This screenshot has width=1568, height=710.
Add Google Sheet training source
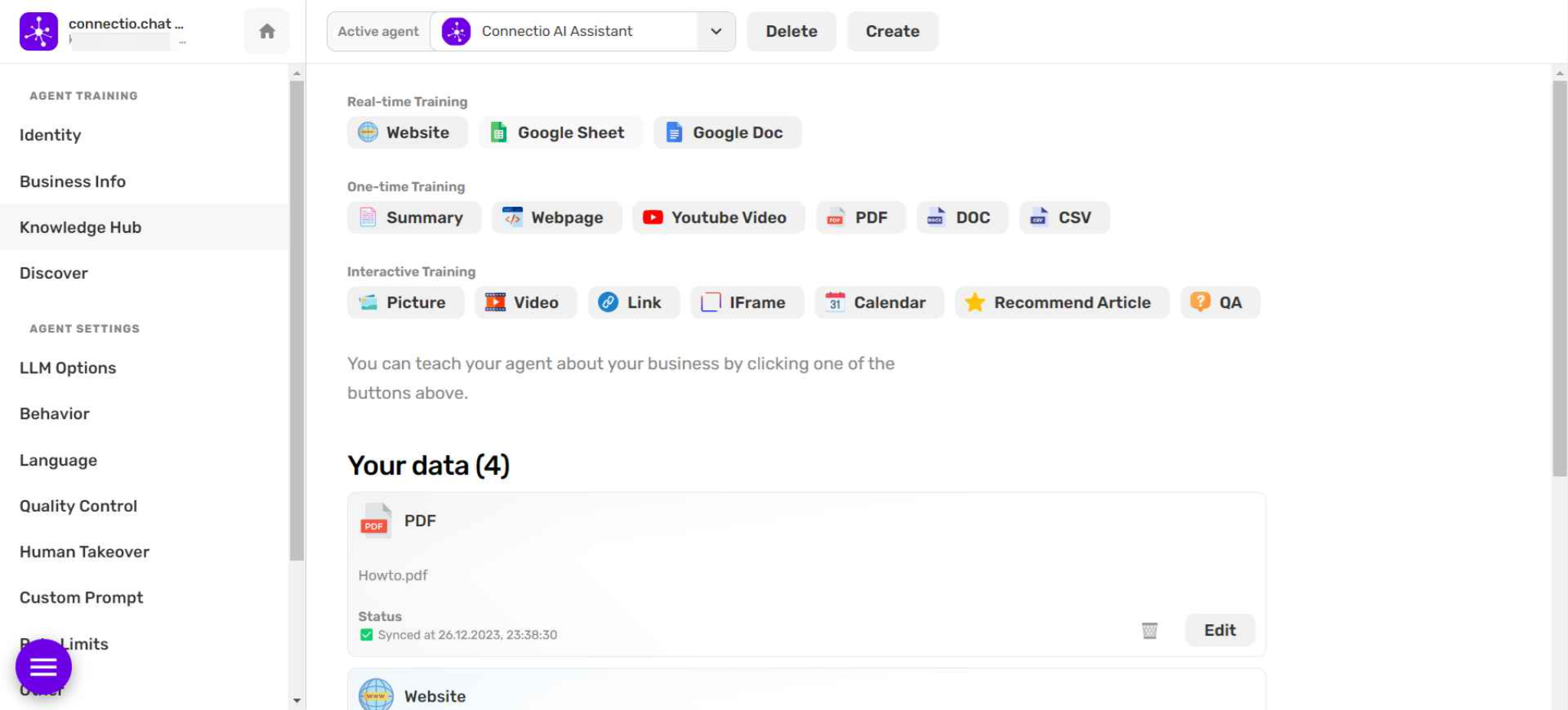[560, 133]
